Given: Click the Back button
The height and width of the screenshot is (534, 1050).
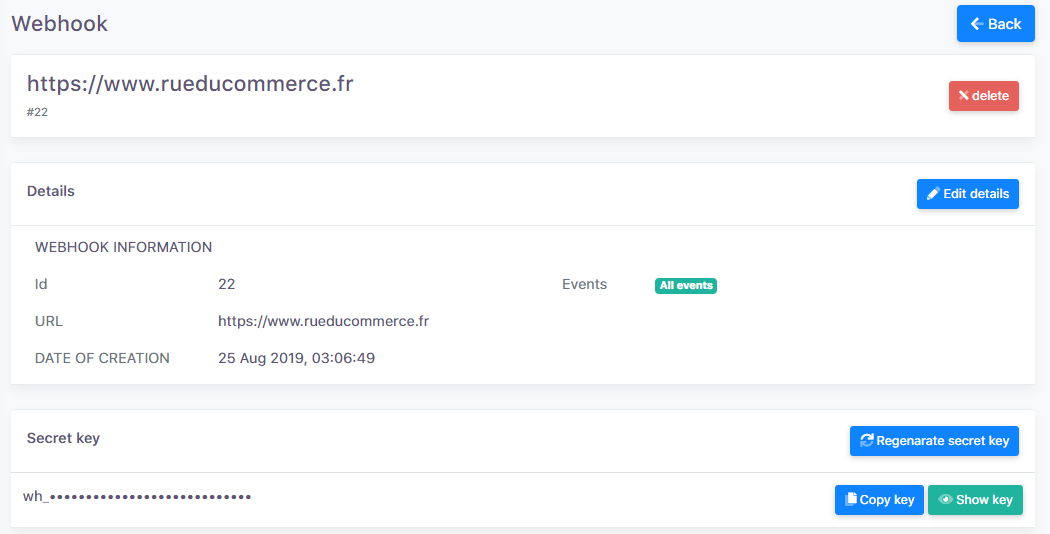Looking at the screenshot, I should click(x=995, y=23).
